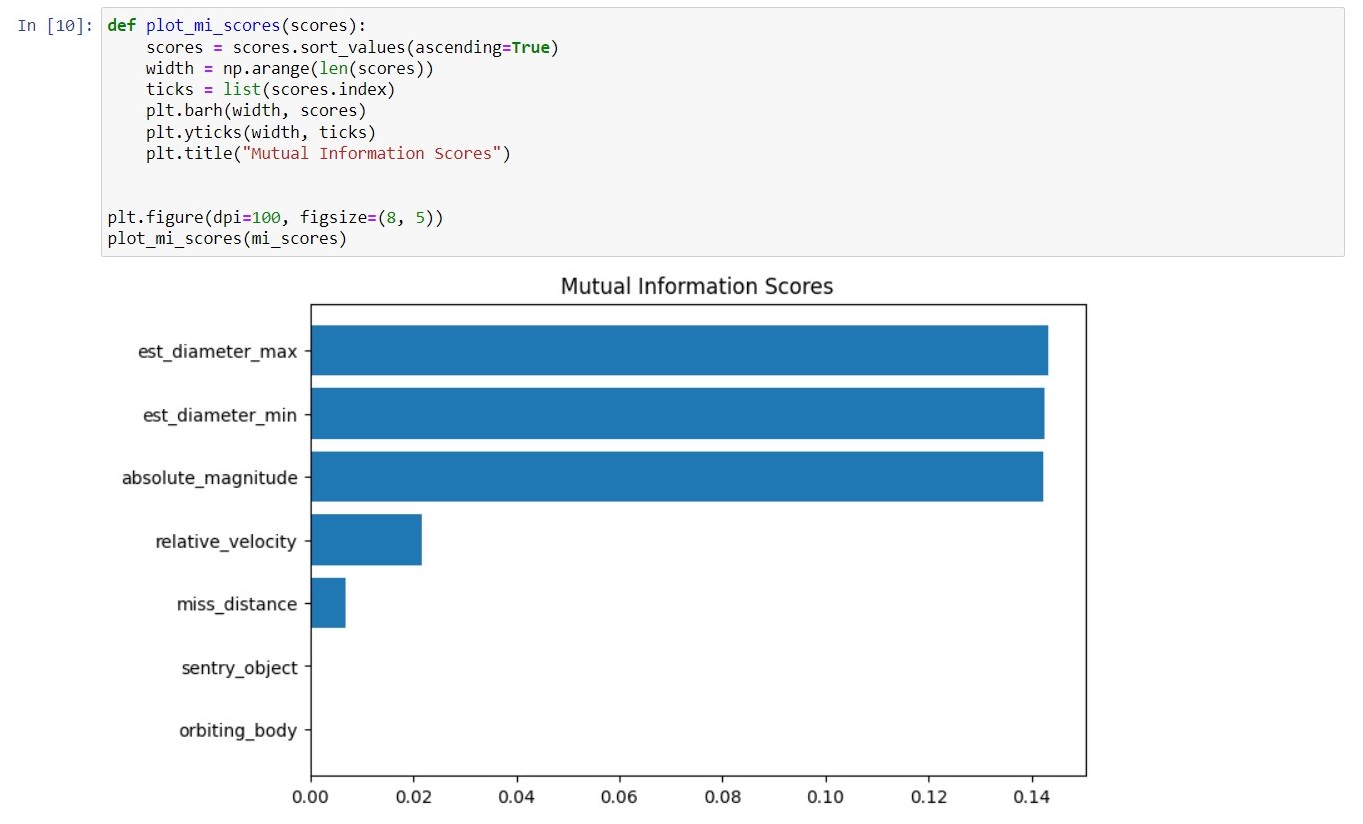This screenshot has width=1363, height=824.
Task: Click the 'est_diameter_min' y-axis label
Action: pos(220,415)
